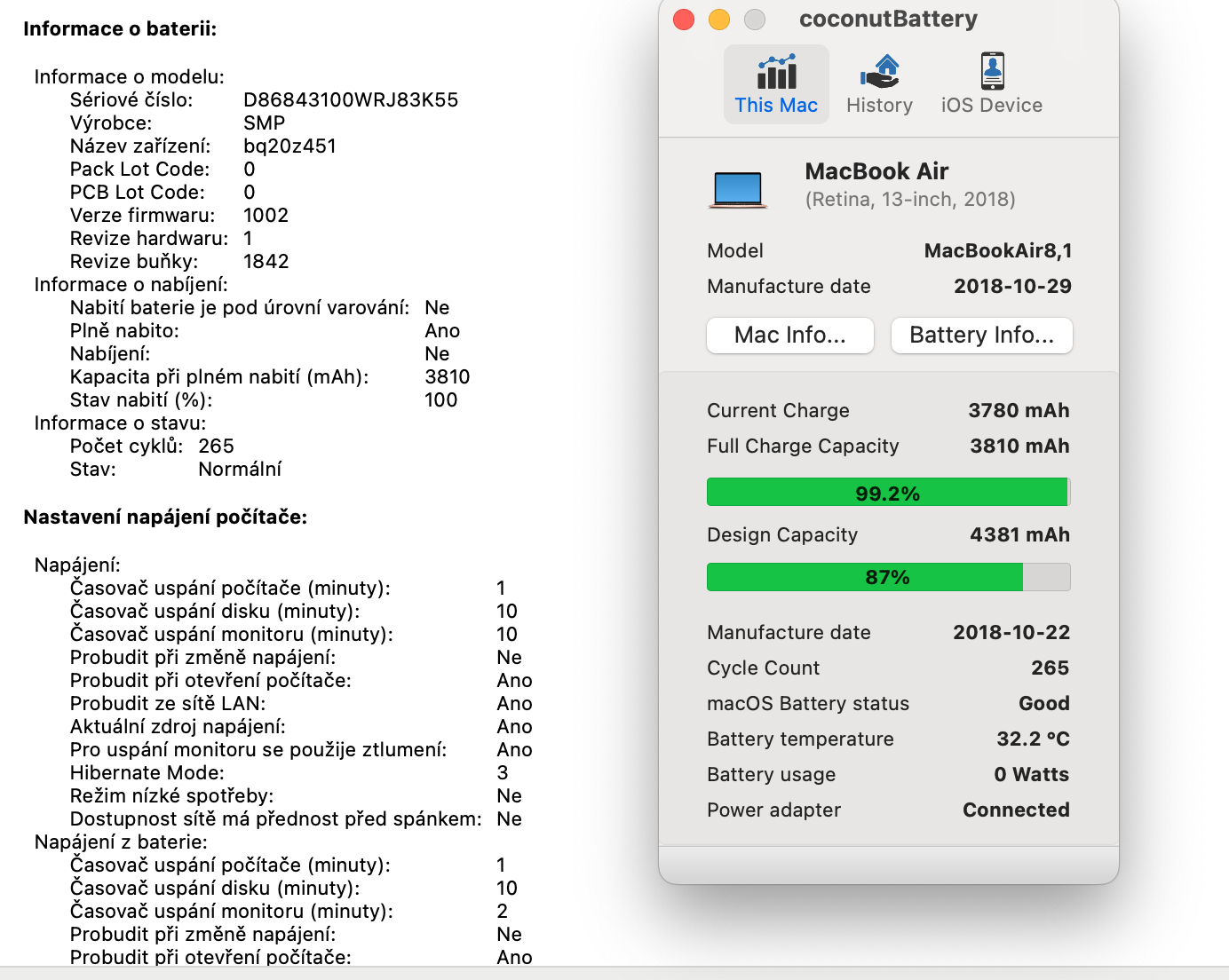Select the "MacBook Air" device name

[876, 171]
